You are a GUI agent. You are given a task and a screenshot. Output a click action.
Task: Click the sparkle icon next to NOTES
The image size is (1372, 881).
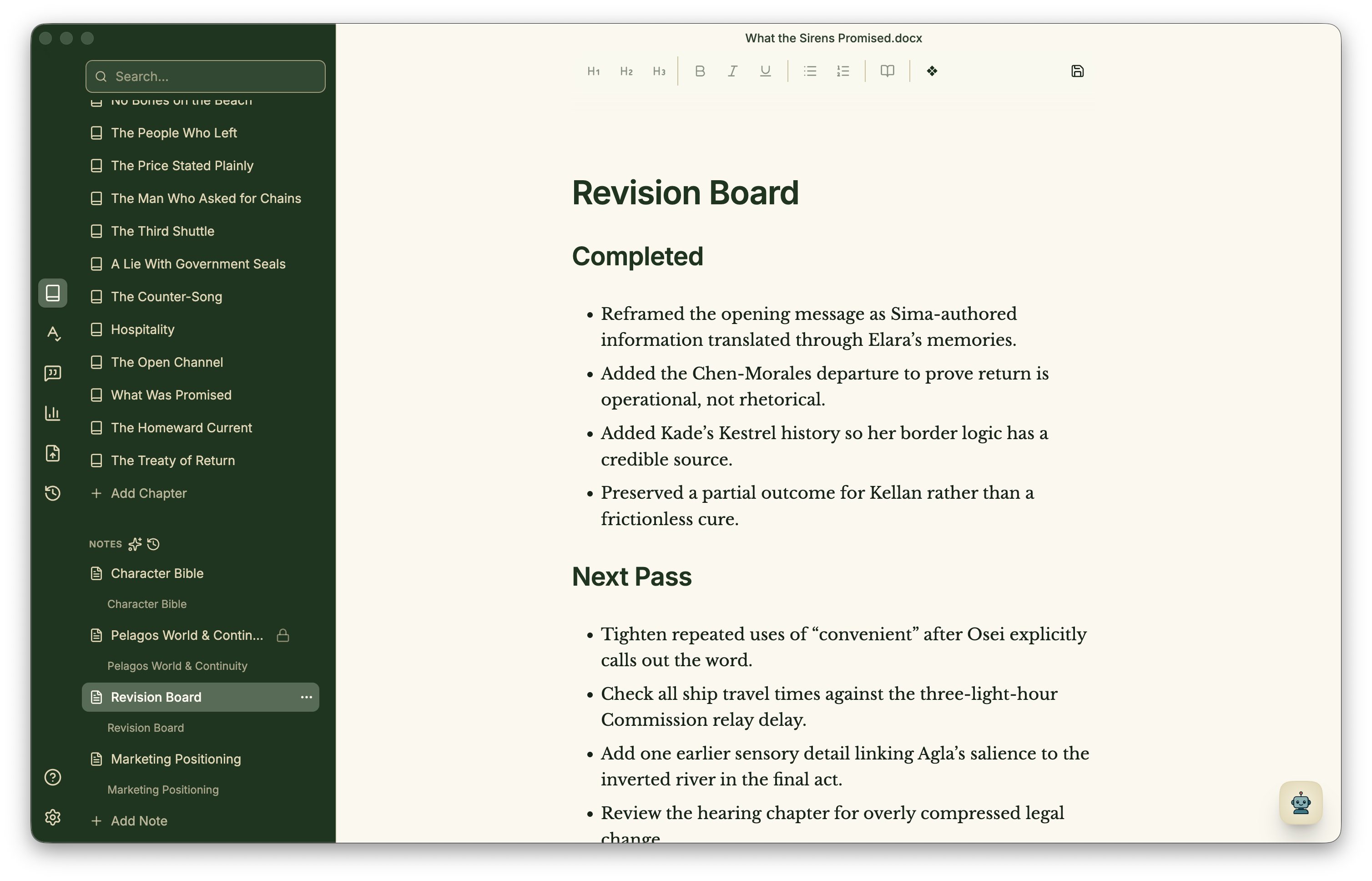tap(135, 544)
